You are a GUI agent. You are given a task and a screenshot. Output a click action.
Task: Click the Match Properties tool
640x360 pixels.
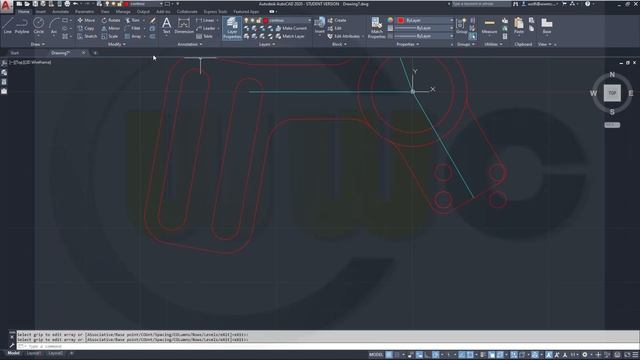376,28
